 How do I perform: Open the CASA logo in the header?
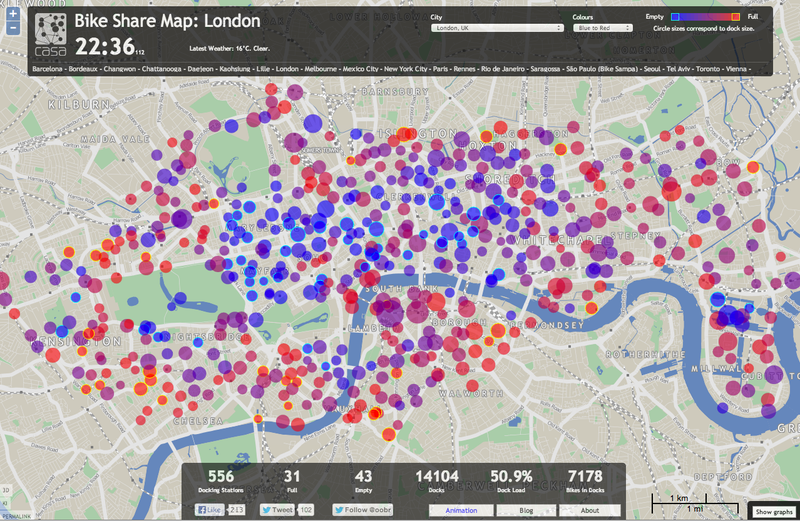pos(51,35)
